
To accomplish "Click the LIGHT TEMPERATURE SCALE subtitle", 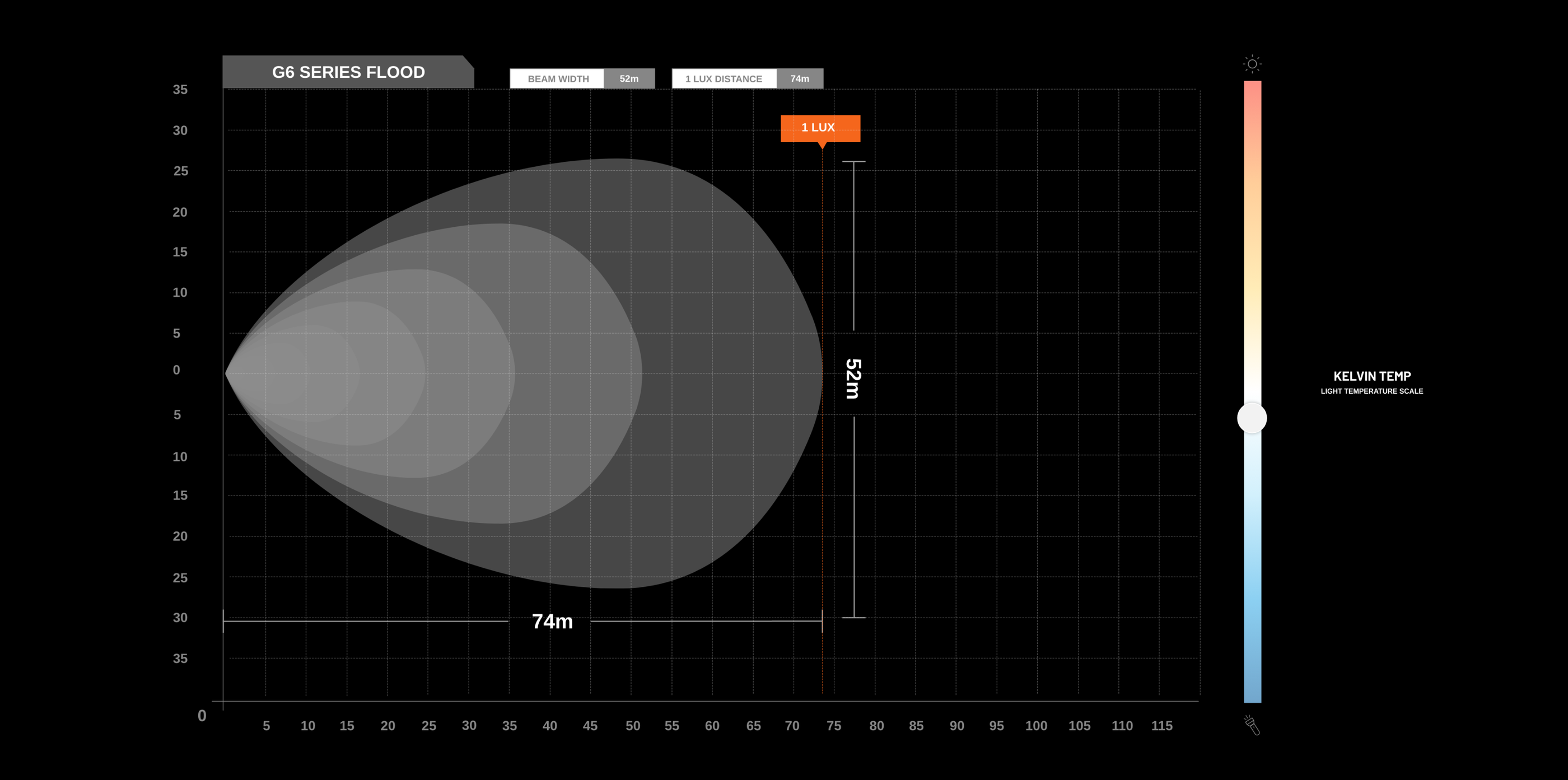I will coord(1371,391).
